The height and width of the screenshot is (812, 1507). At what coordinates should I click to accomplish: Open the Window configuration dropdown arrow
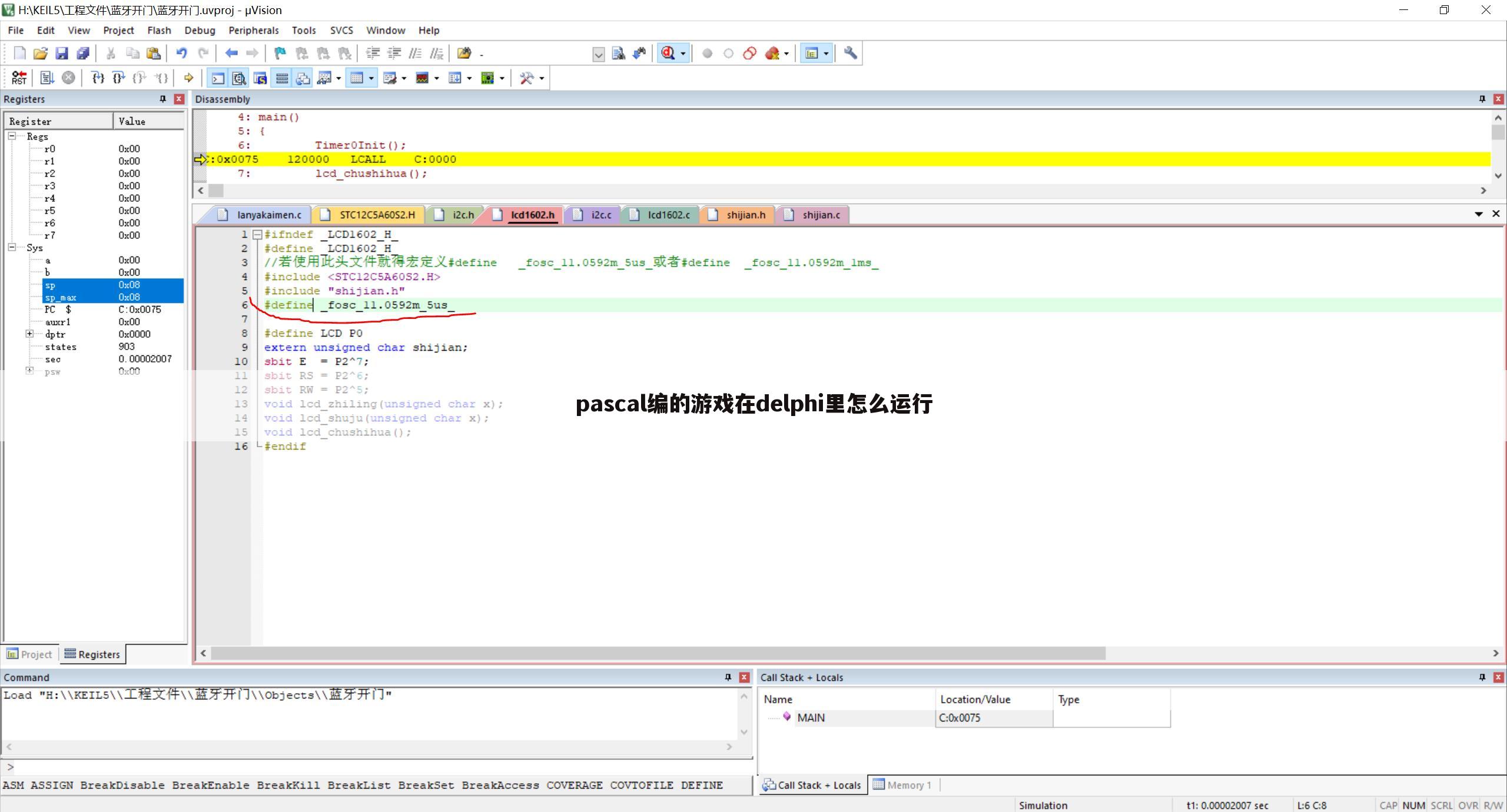(826, 54)
